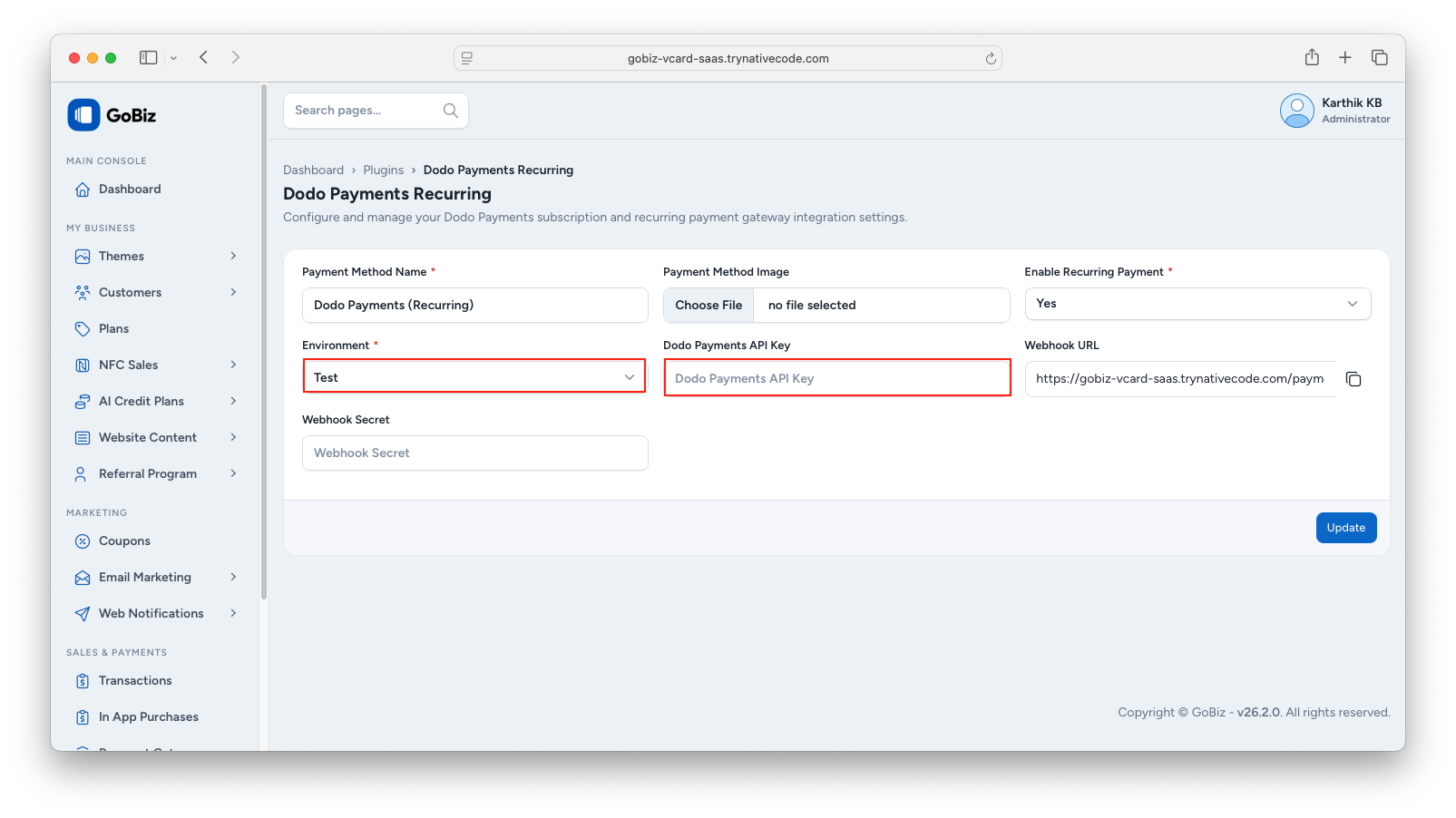Click the Dashboard home icon in sidebar
The height and width of the screenshot is (818, 1456).
(83, 190)
